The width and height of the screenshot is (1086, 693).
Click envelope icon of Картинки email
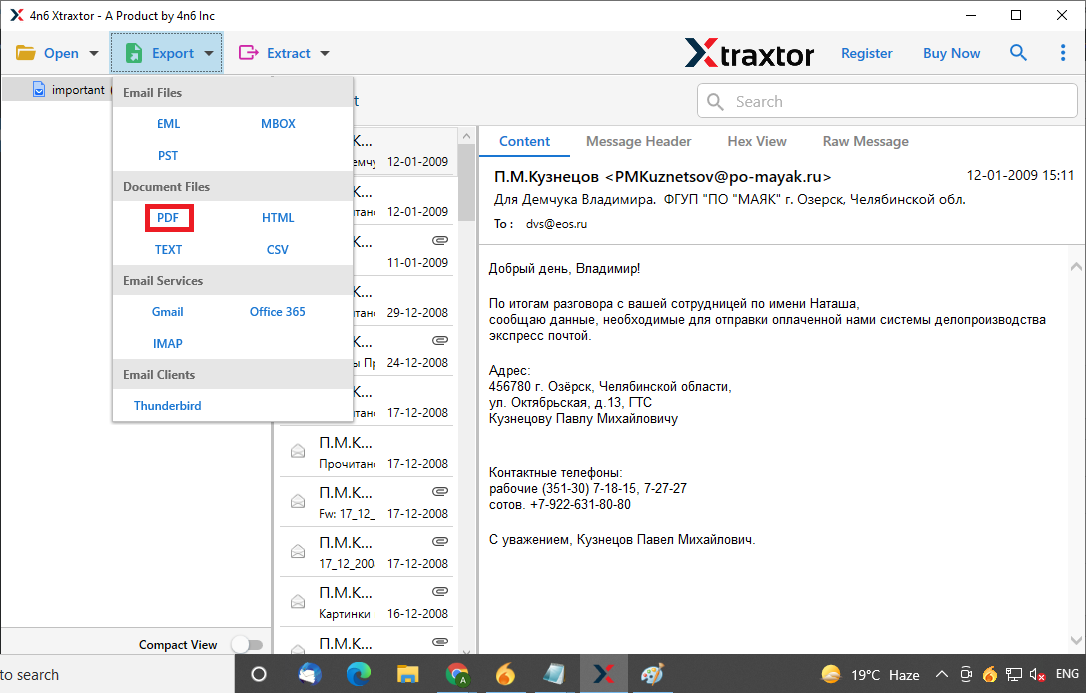(x=298, y=601)
